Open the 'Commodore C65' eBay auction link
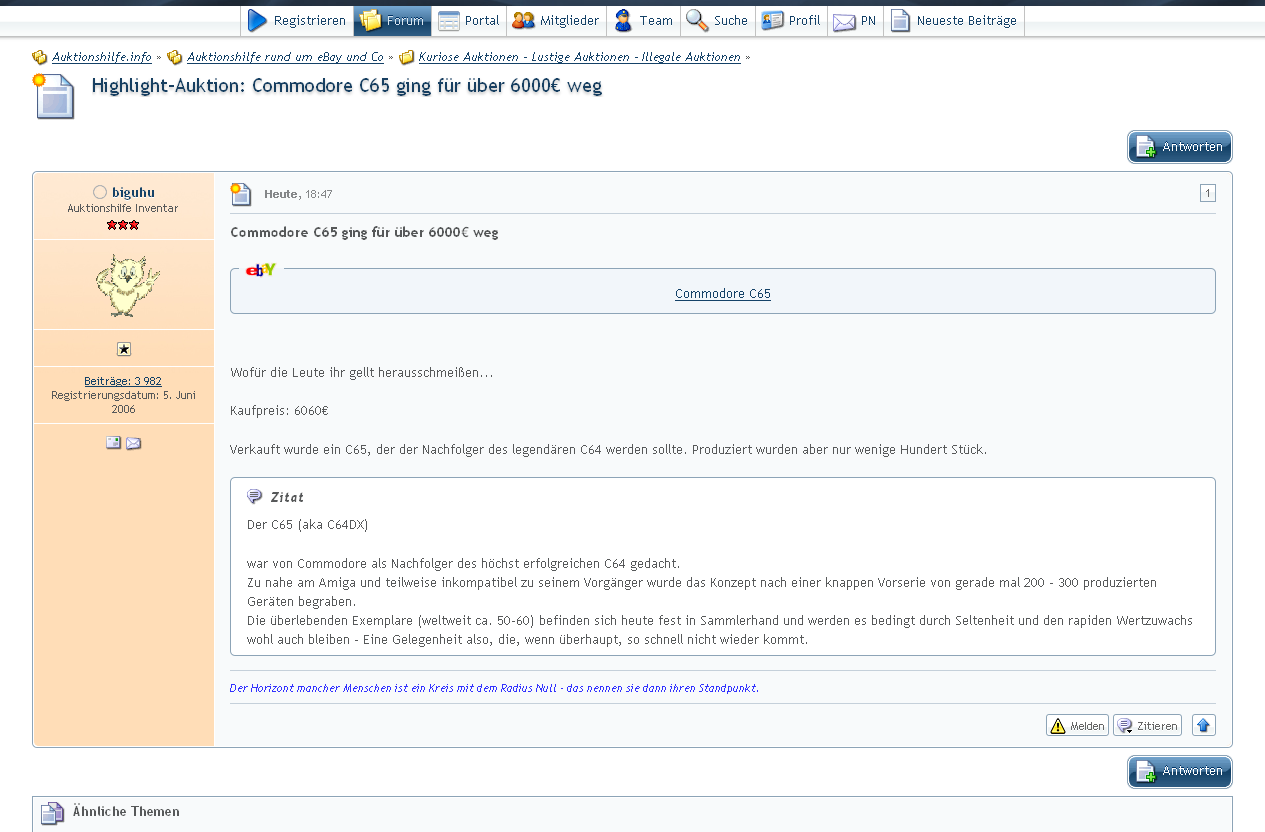The image size is (1265, 832). pyautogui.click(x=723, y=294)
